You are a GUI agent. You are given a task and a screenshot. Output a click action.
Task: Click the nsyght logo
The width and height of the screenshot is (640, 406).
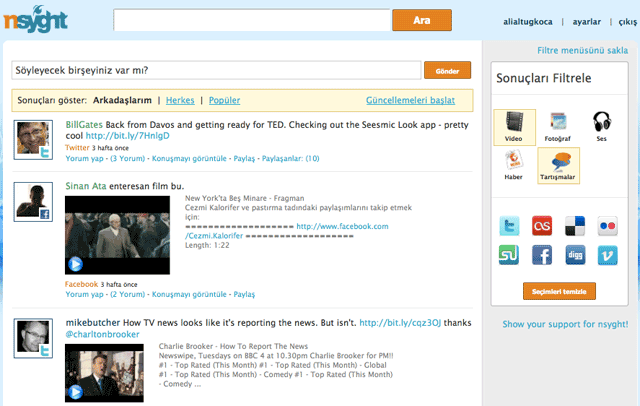click(x=36, y=20)
